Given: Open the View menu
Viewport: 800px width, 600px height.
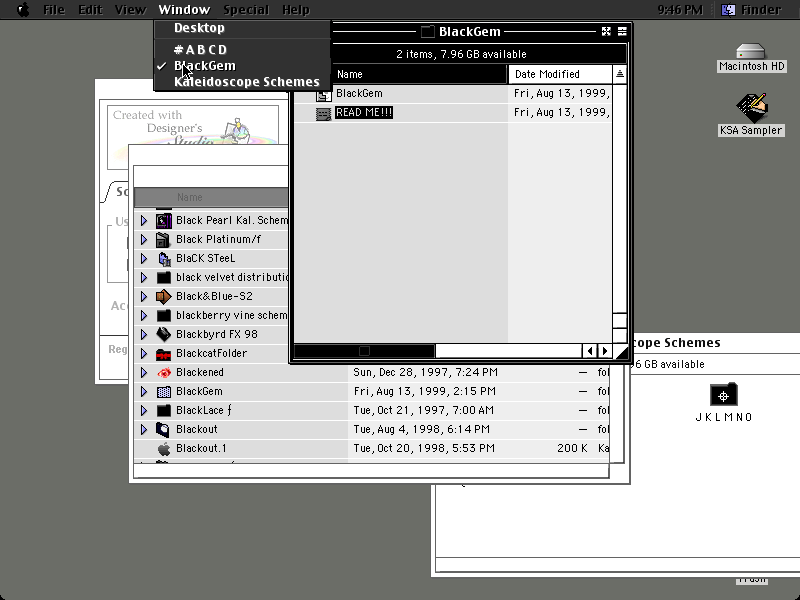Looking at the screenshot, I should (x=130, y=10).
